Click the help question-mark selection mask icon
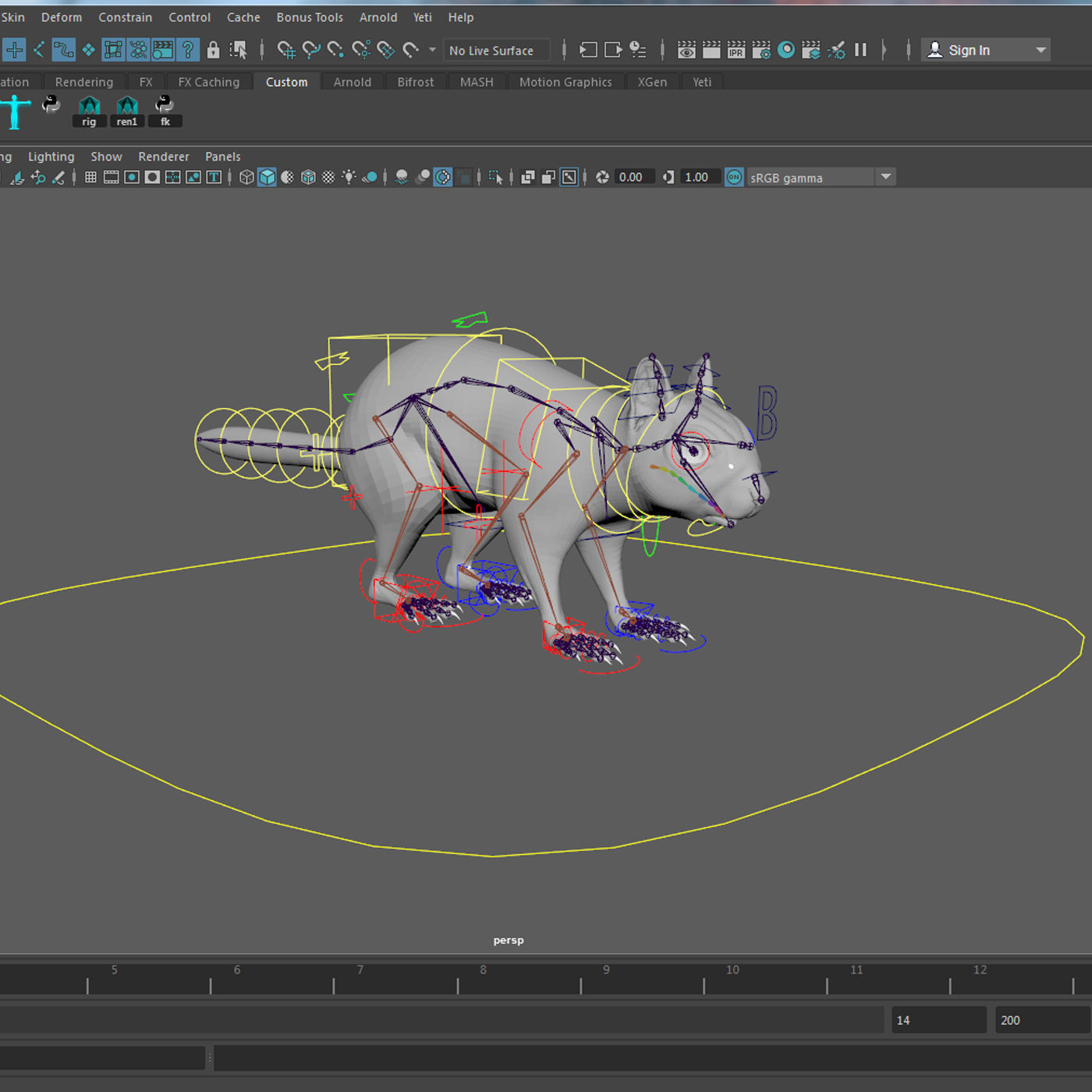 coord(188,50)
